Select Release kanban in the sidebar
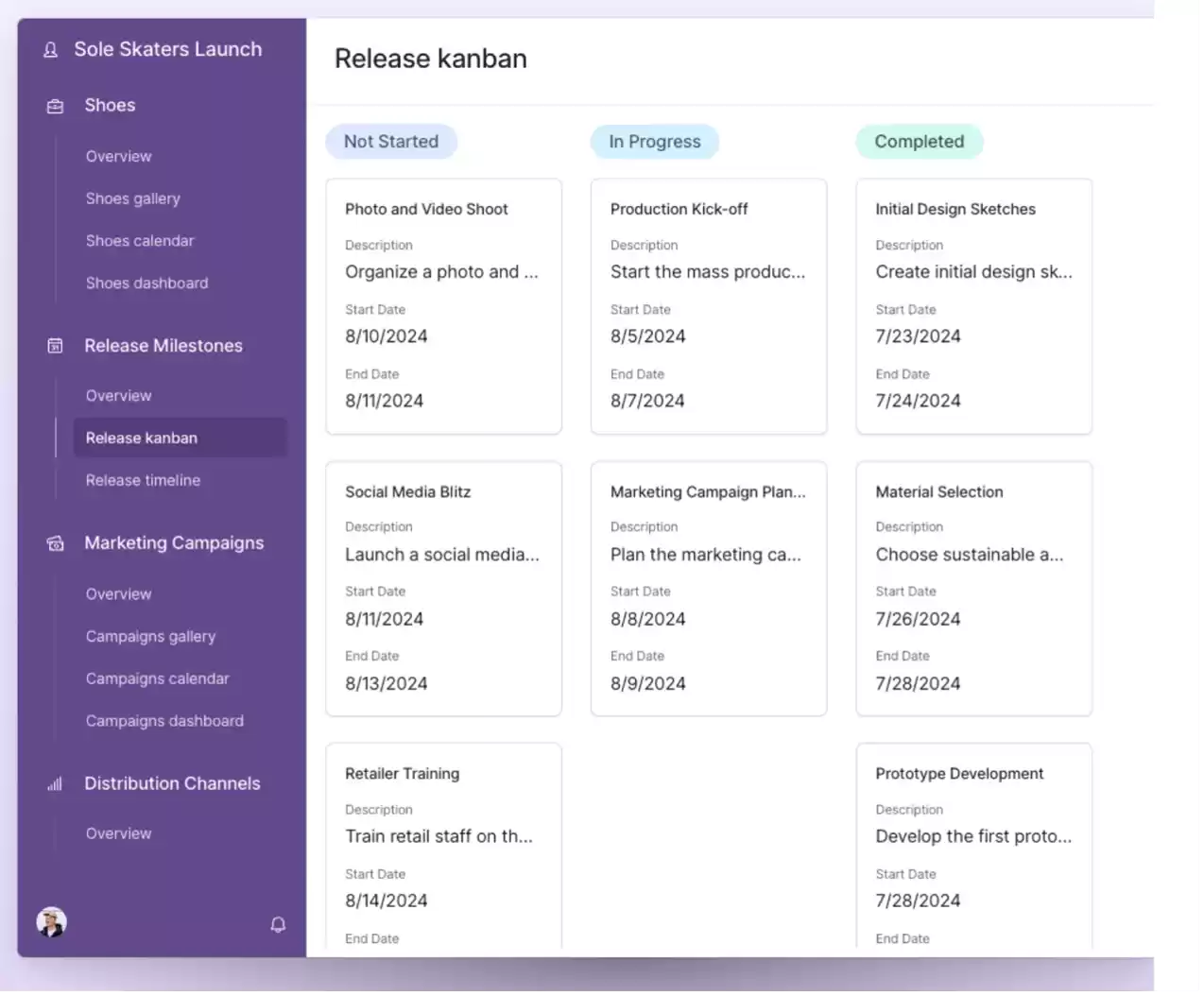 pyautogui.click(x=142, y=438)
